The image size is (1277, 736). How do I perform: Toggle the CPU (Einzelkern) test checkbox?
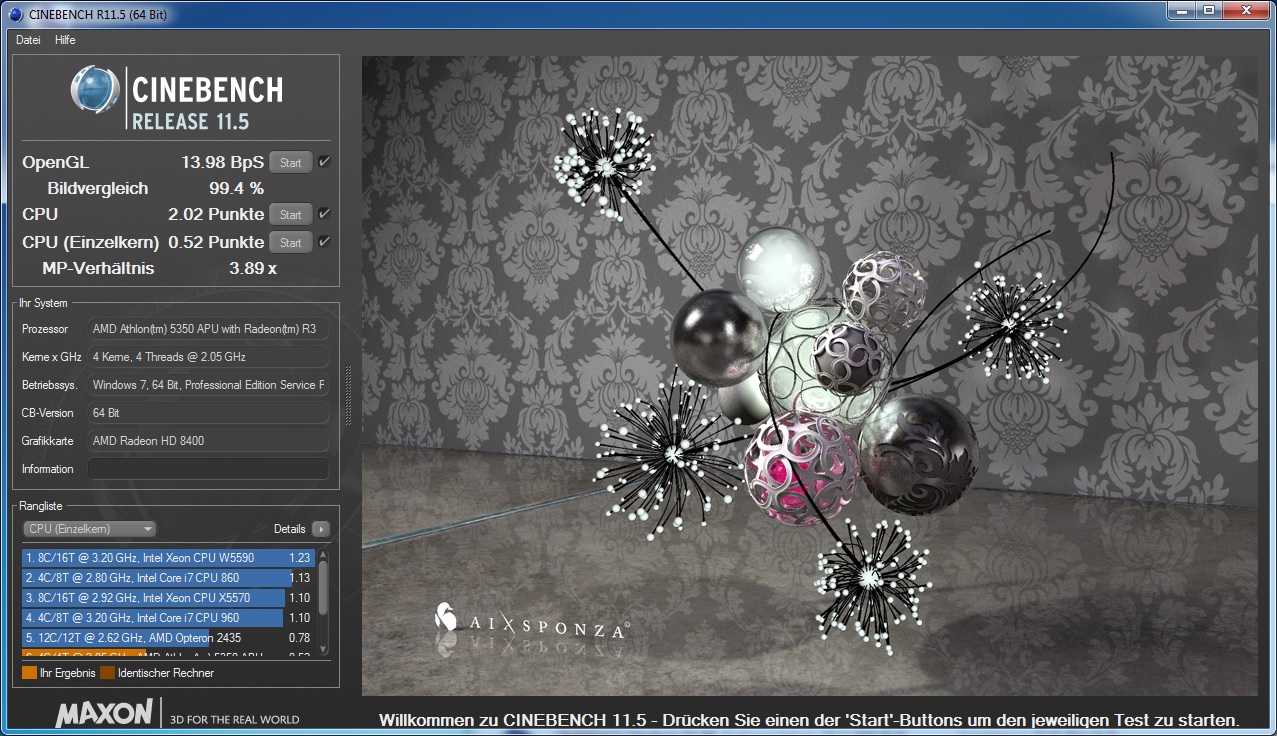click(x=325, y=242)
